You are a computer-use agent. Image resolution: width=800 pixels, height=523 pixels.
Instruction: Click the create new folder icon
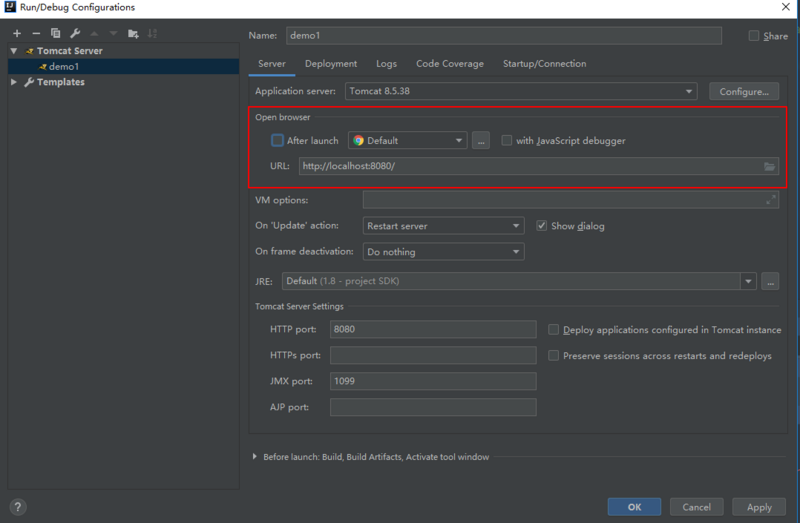(x=133, y=33)
